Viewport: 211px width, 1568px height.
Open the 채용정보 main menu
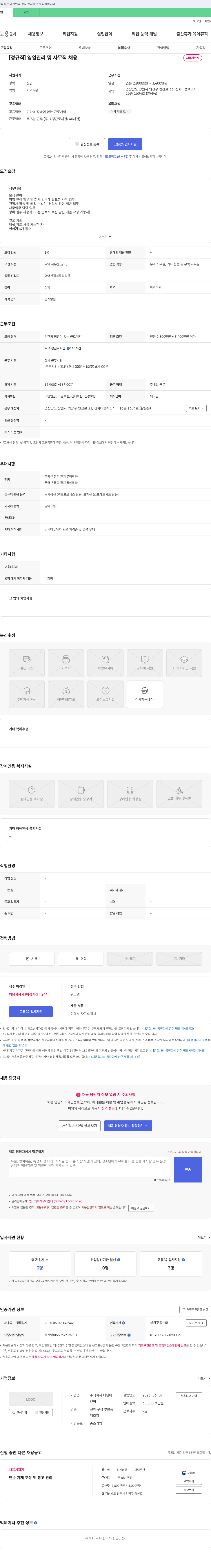click(35, 34)
